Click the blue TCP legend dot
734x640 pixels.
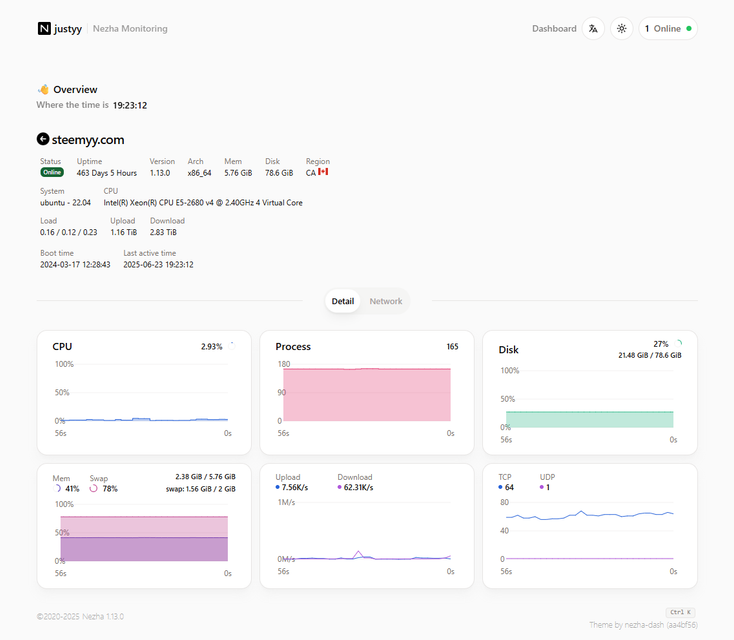pos(501,488)
